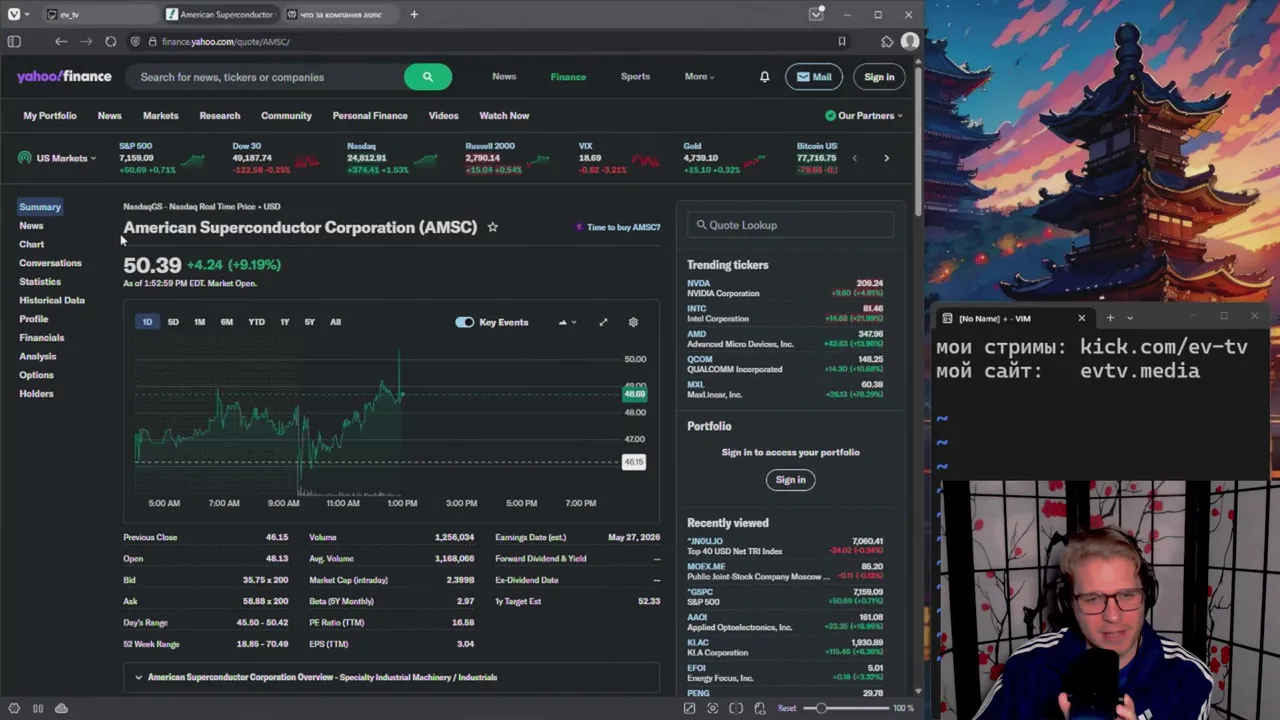Screen dimensions: 1280x720
Task: Select 1M chart range
Action: pyautogui.click(x=199, y=322)
